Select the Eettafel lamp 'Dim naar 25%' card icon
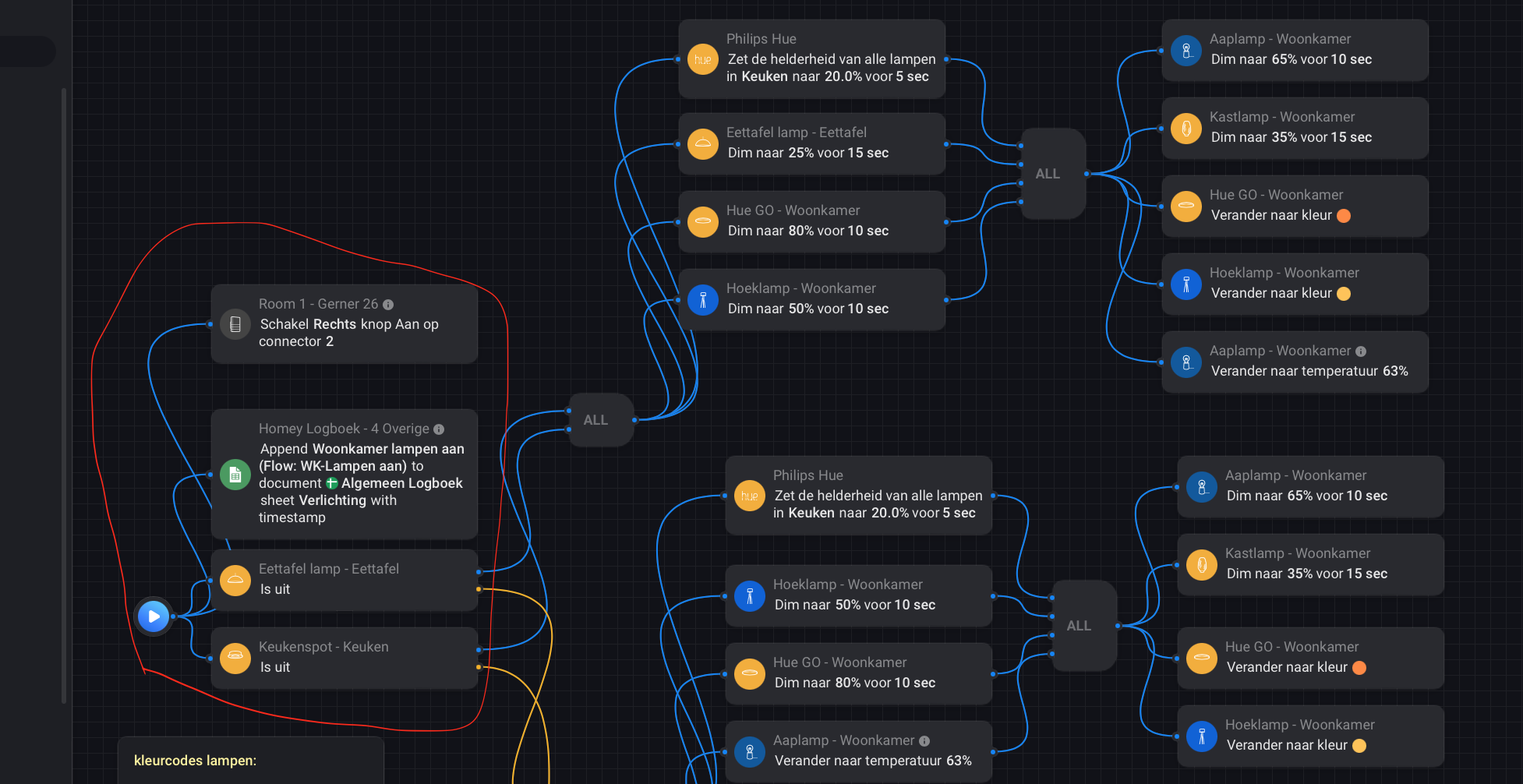1523x784 pixels. (x=703, y=144)
